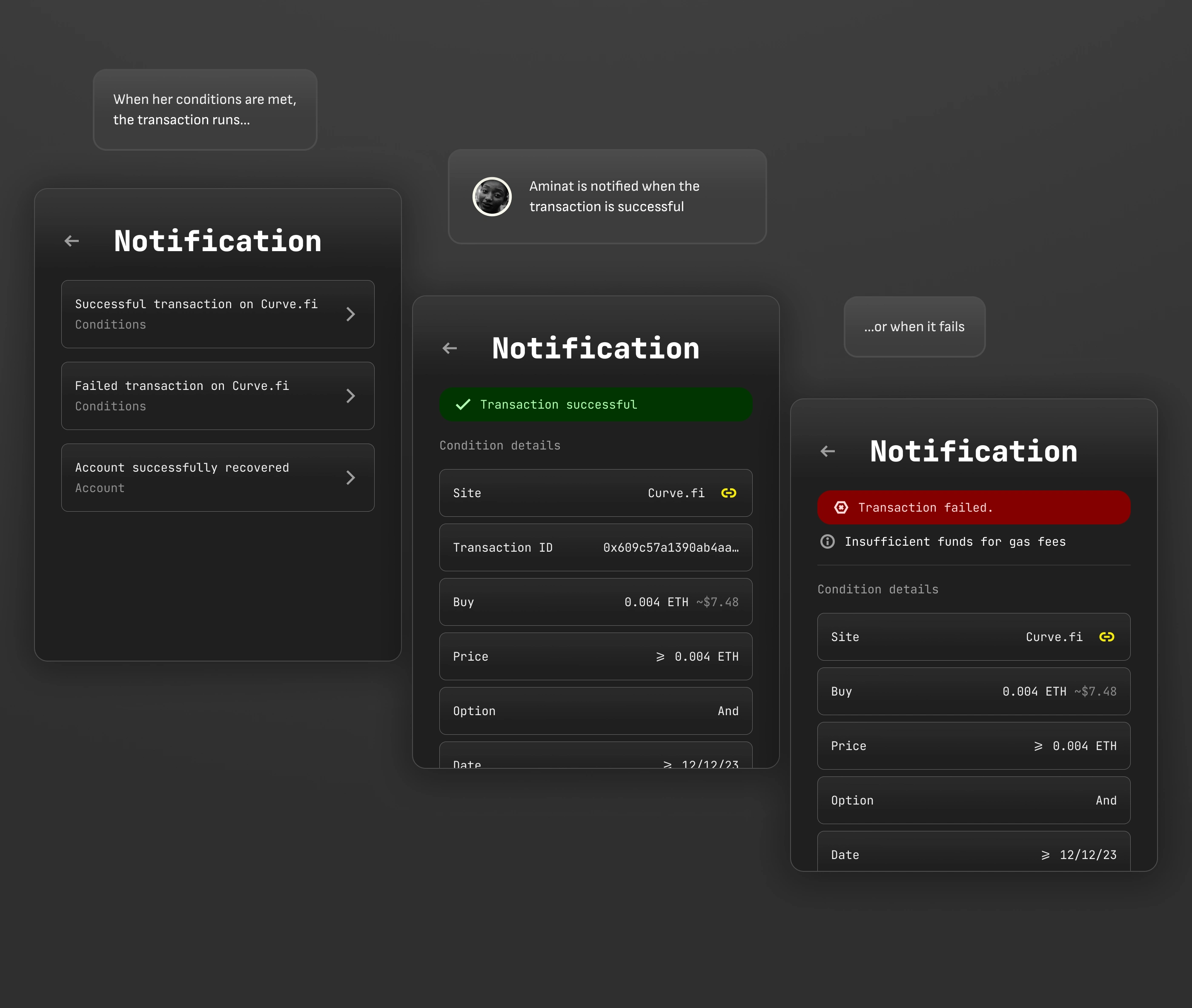
Task: Open Transaction ID row in success panel
Action: coord(596,547)
